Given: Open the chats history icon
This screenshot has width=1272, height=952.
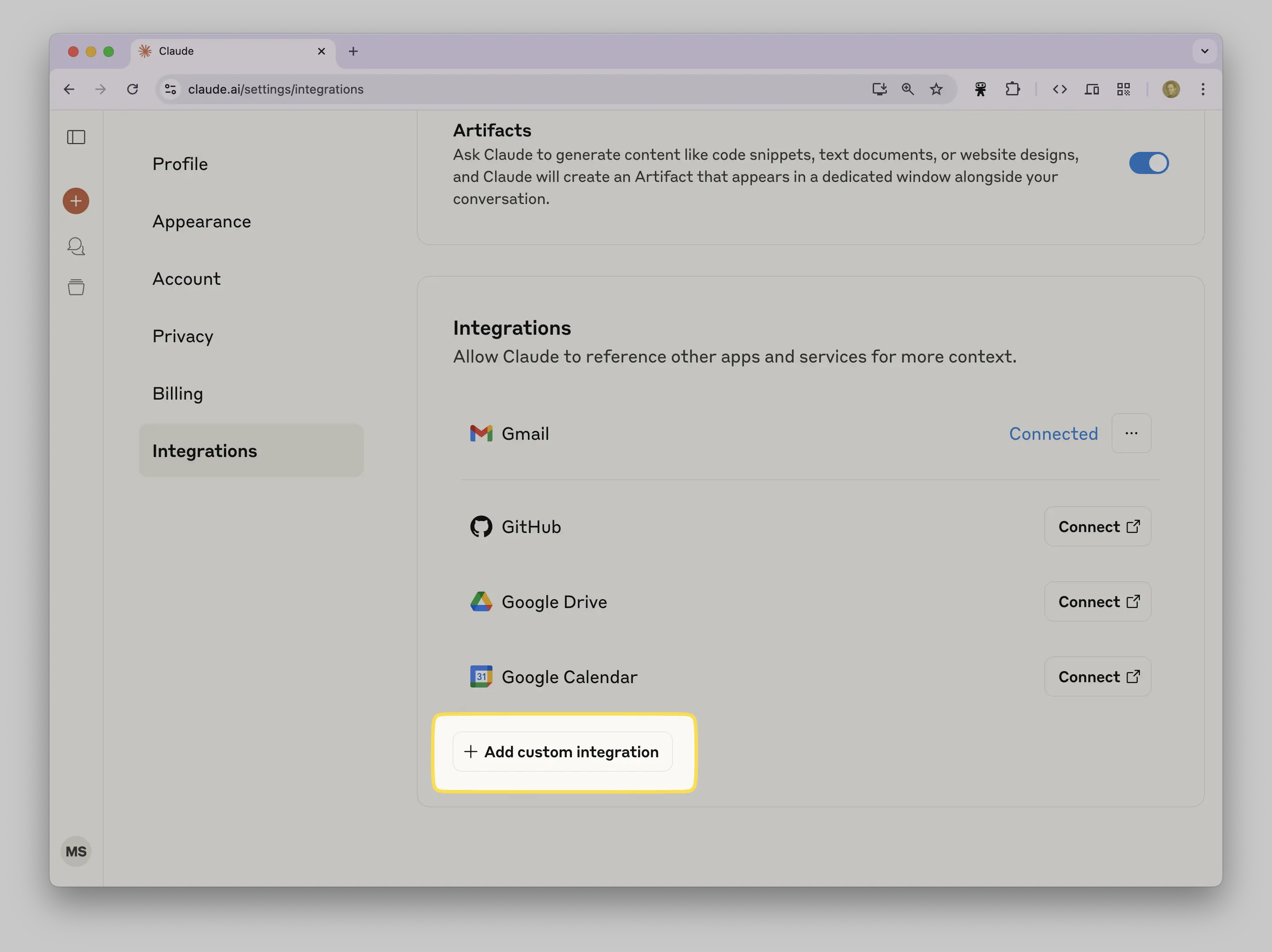Looking at the screenshot, I should (x=76, y=246).
